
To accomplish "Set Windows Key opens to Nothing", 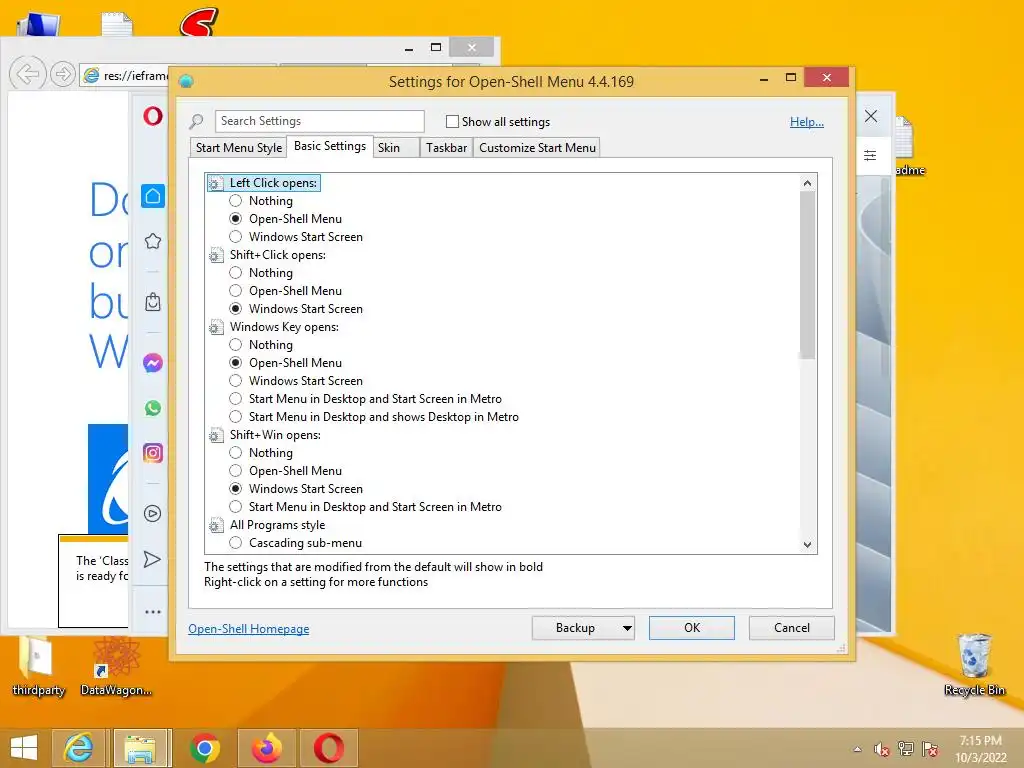I will pos(236,344).
